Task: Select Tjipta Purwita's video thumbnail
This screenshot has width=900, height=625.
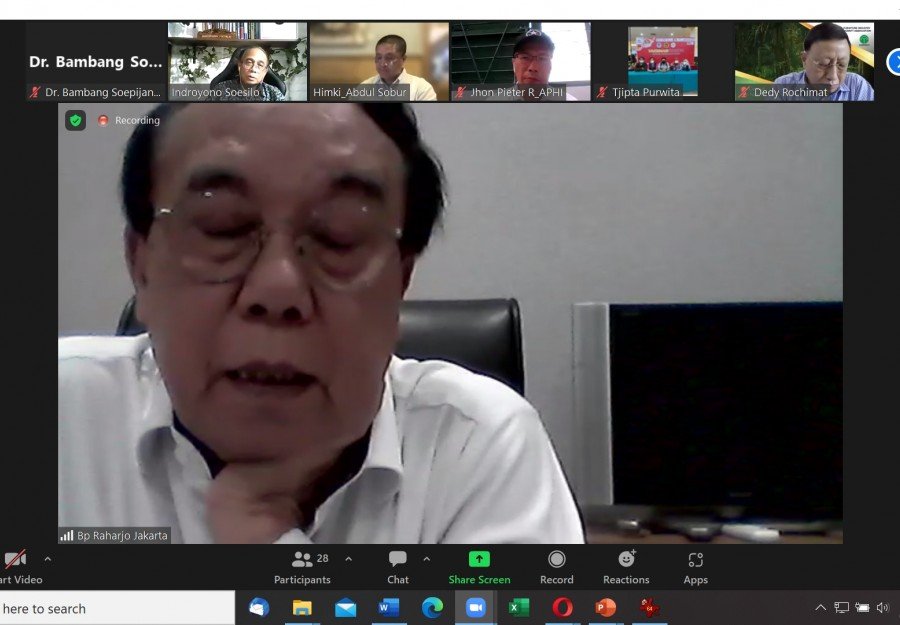Action: point(663,61)
